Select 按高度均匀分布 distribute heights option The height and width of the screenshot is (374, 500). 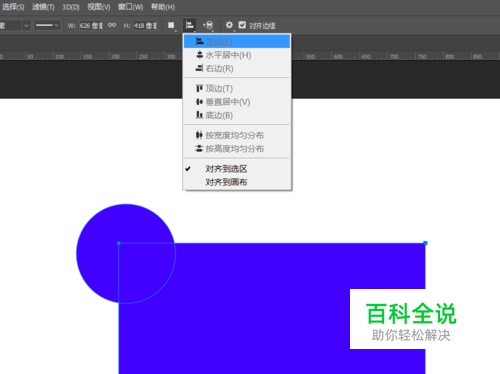coord(237,148)
